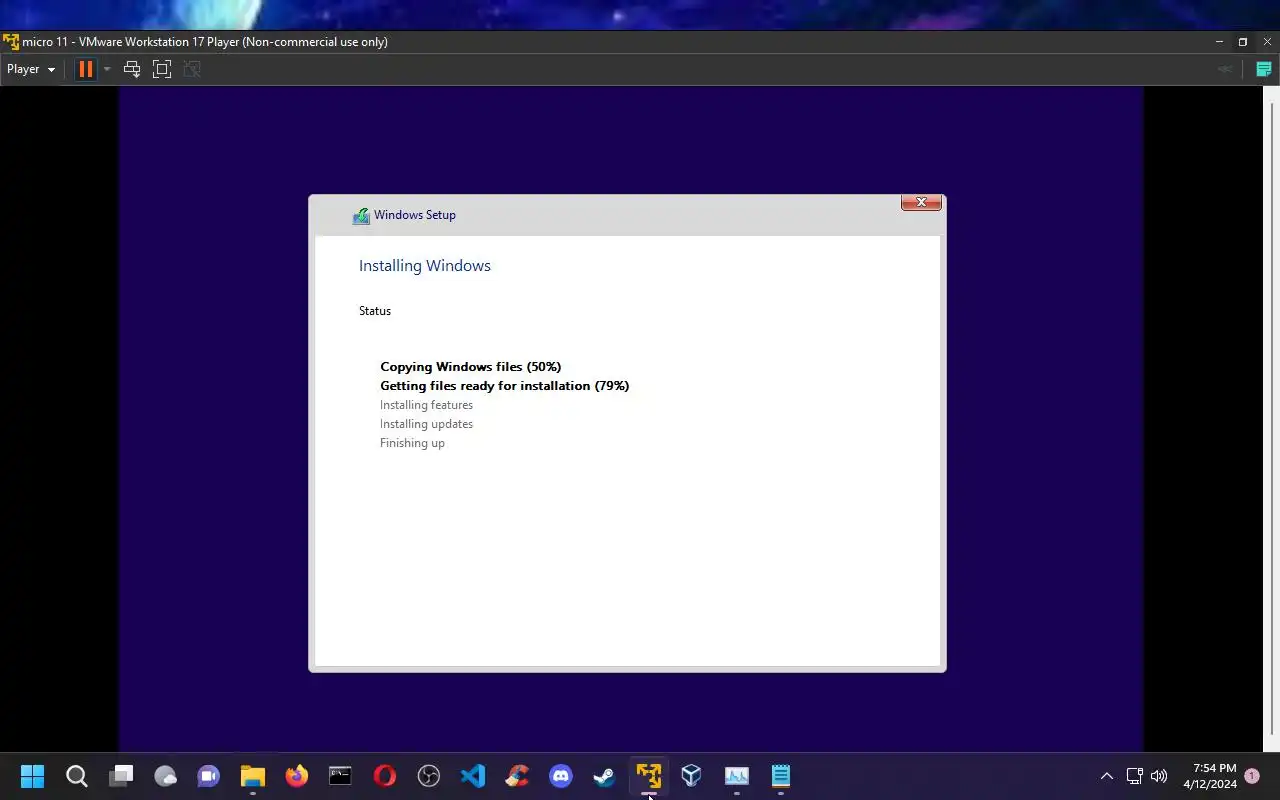The height and width of the screenshot is (800, 1280).
Task: Open the Notepad taskbar icon
Action: [x=780, y=776]
